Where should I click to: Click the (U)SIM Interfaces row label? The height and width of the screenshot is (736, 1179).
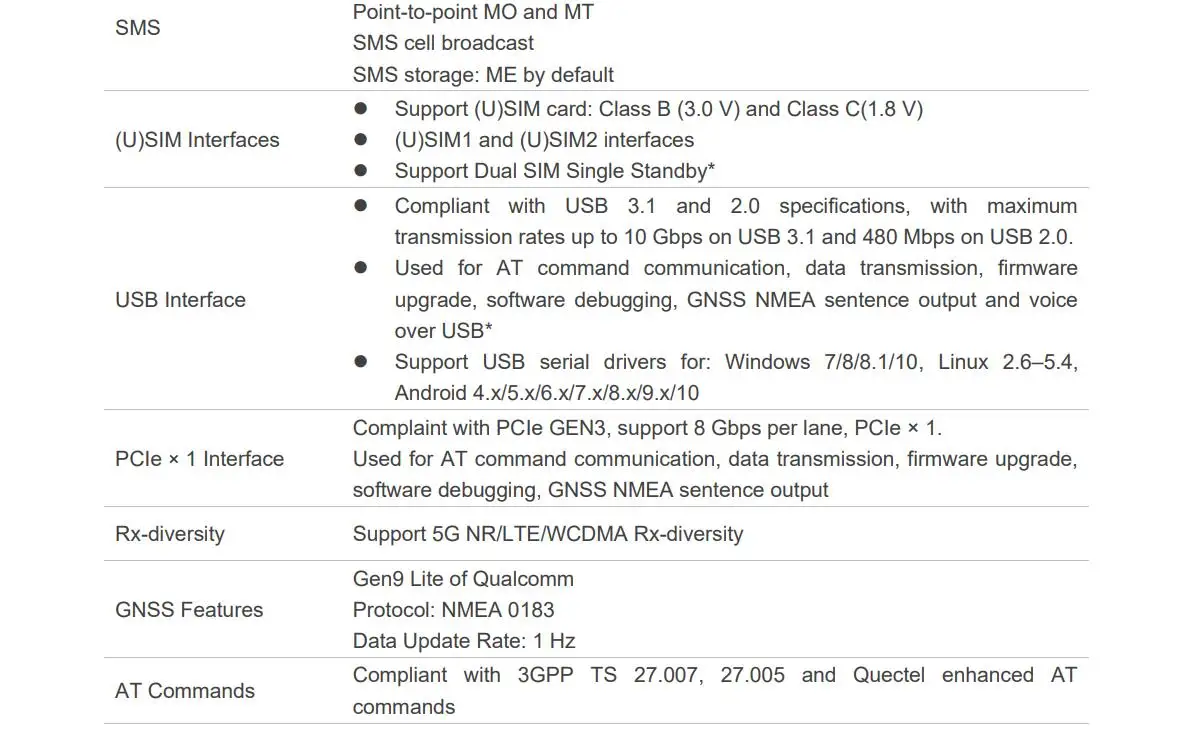(x=197, y=140)
